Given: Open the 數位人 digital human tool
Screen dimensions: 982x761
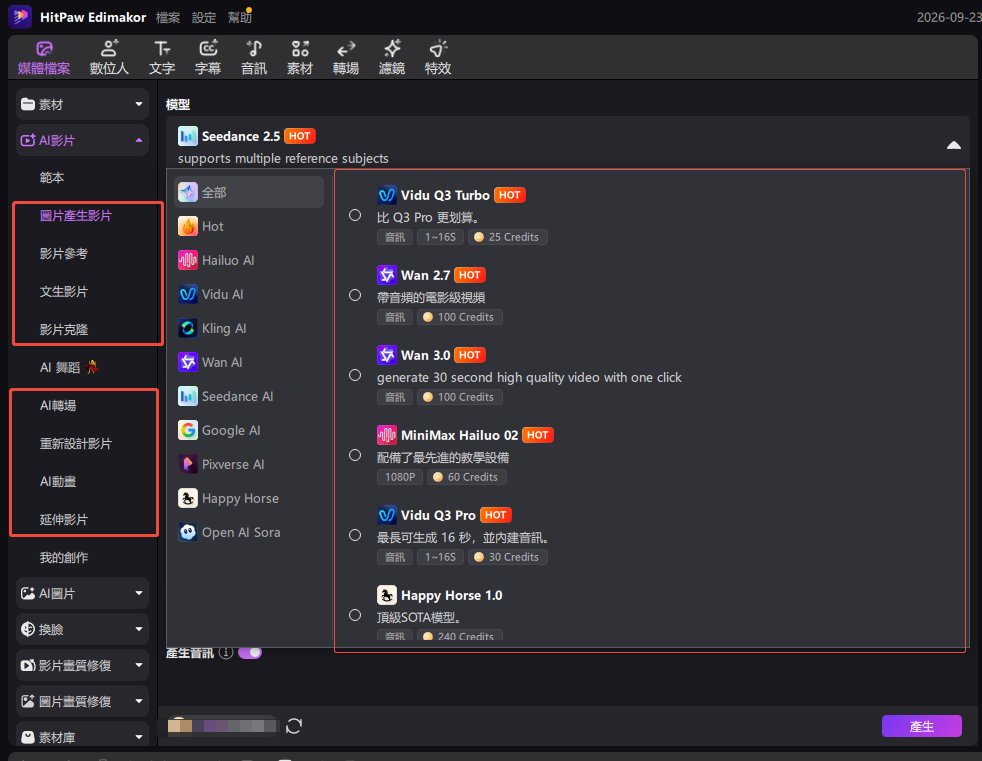Looking at the screenshot, I should pos(109,58).
